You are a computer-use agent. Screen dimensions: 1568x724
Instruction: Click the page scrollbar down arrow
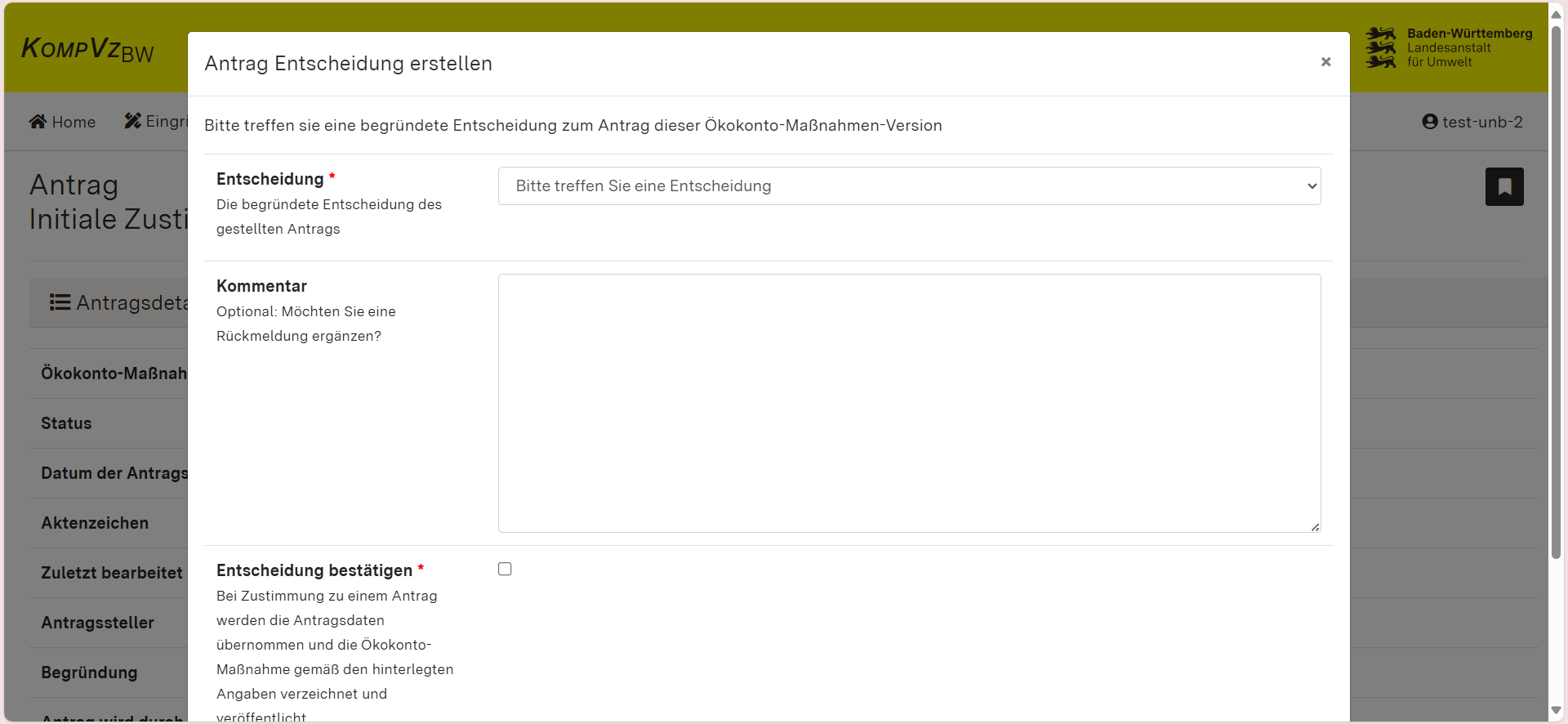pos(1557,710)
